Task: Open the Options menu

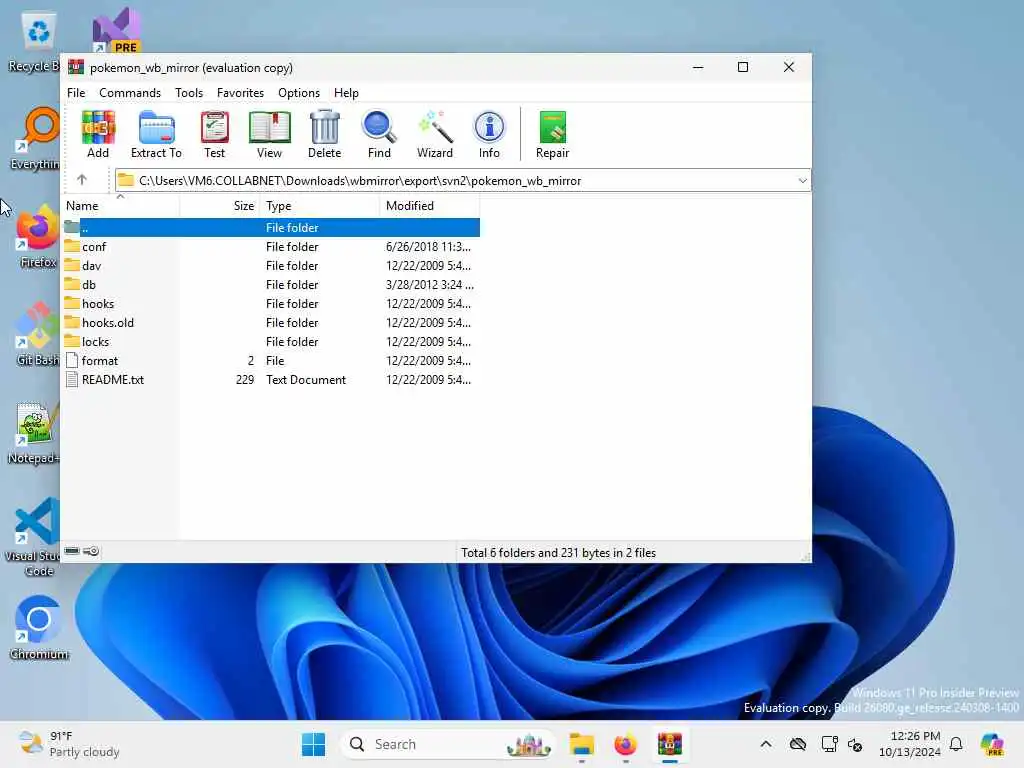Action: pos(299,93)
